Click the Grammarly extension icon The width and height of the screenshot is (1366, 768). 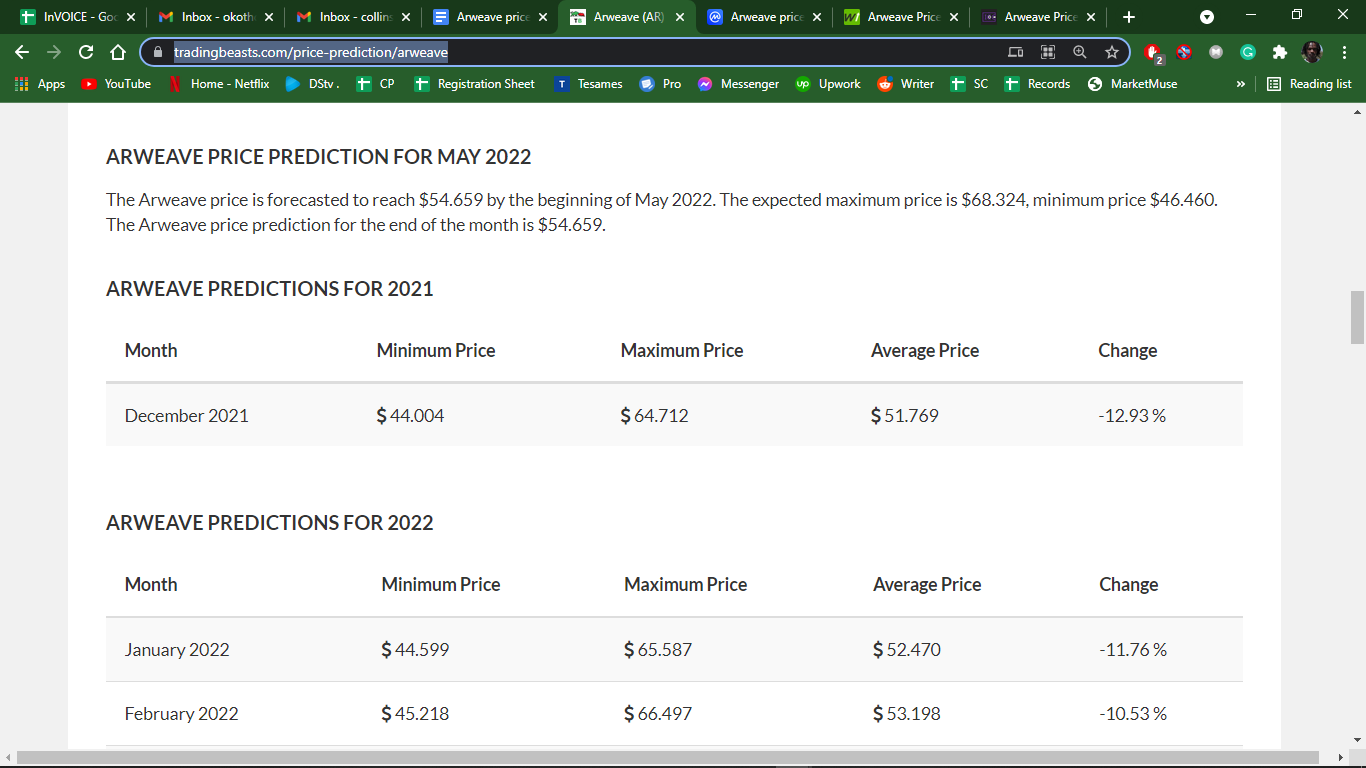click(1249, 51)
